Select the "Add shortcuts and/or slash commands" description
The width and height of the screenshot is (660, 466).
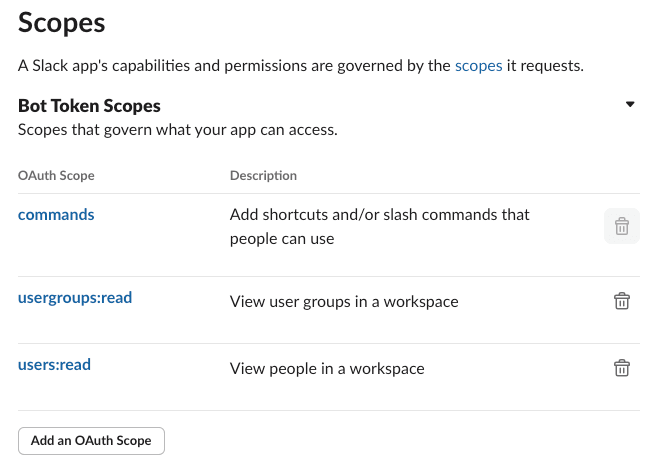click(380, 215)
